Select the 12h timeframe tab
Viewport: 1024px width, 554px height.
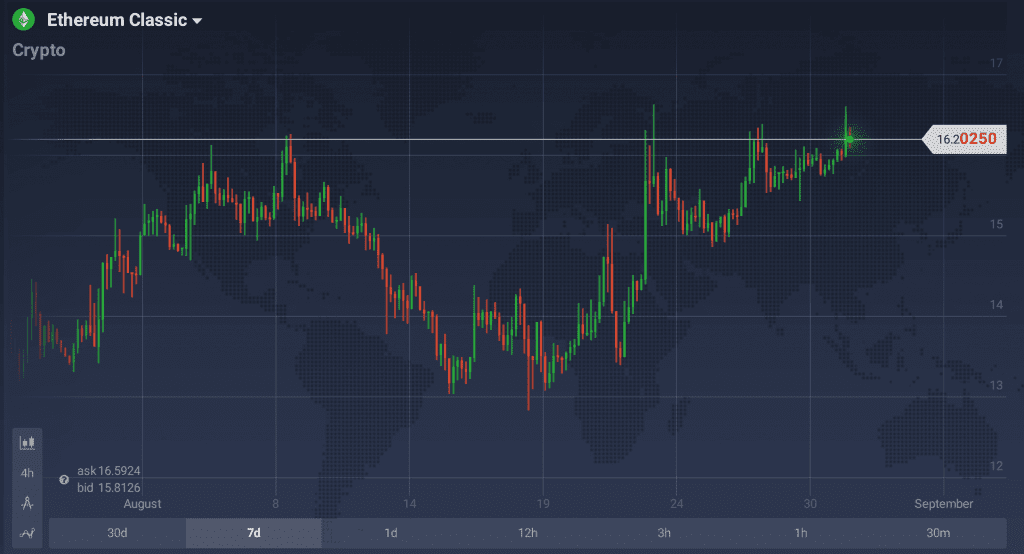(x=528, y=533)
